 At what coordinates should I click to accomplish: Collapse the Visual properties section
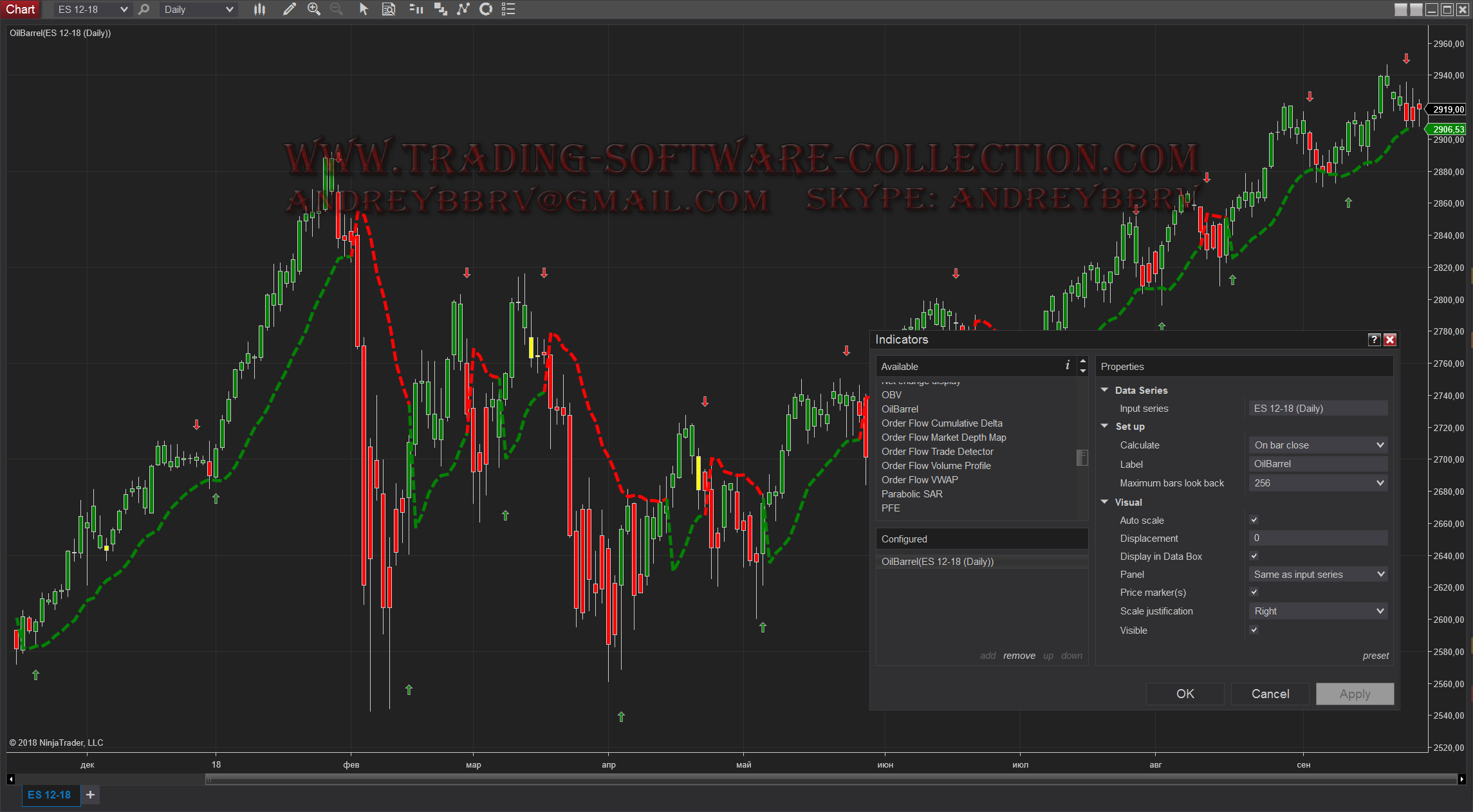1105,502
